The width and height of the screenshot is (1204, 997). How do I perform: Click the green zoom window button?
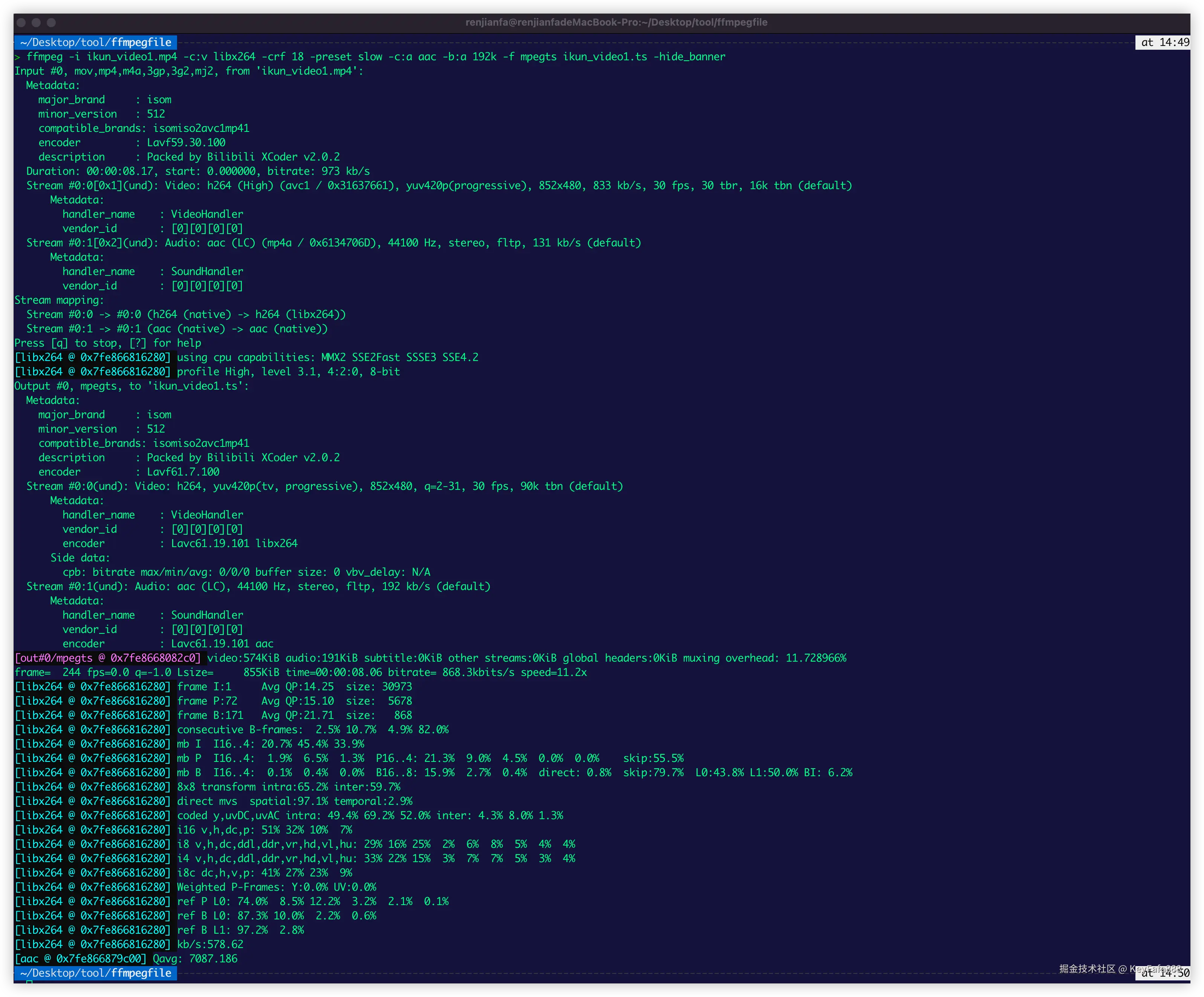click(51, 22)
